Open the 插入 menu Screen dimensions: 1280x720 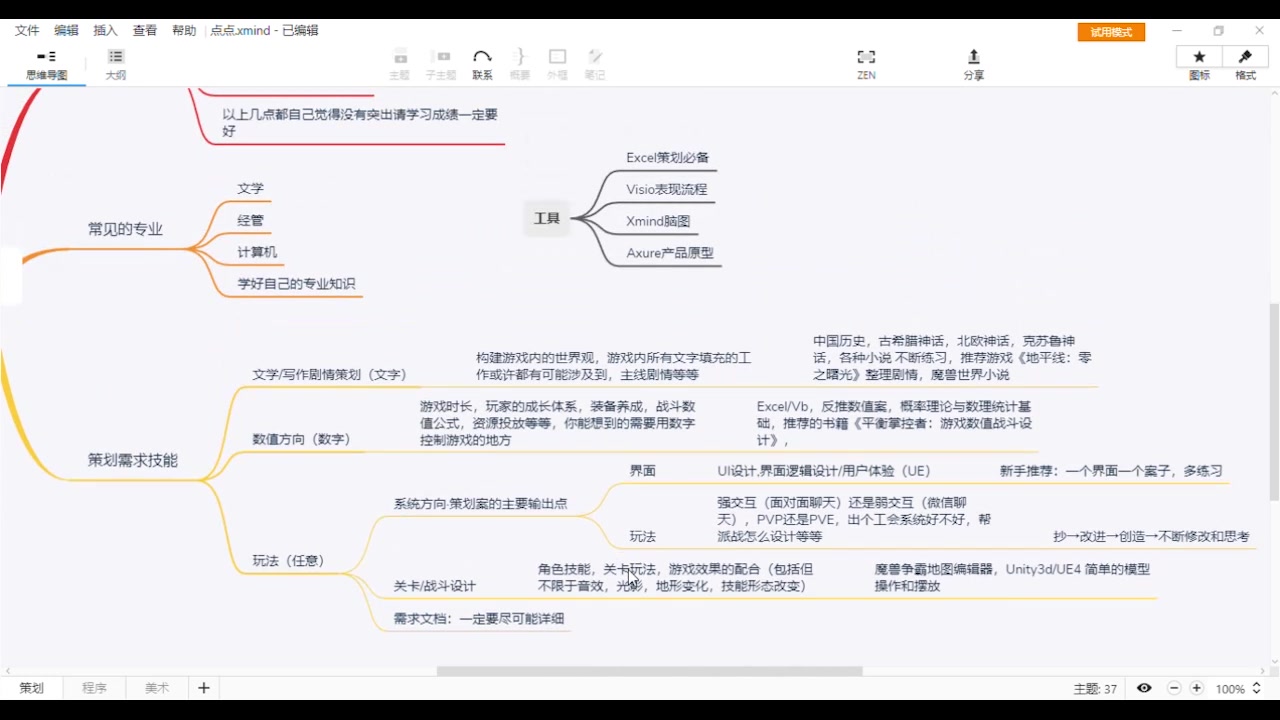105,31
